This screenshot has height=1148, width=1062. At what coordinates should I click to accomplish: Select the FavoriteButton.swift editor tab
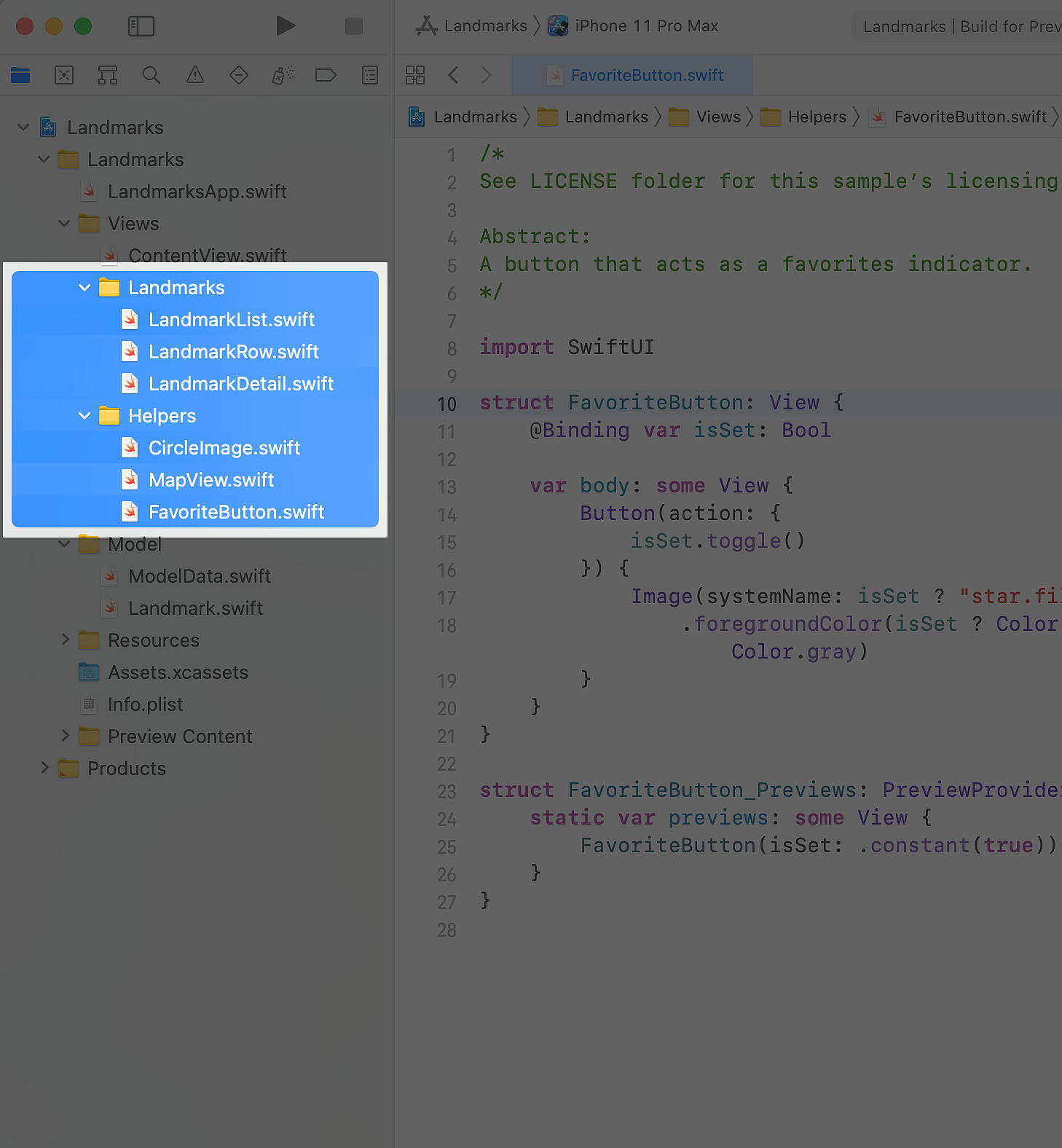pos(632,75)
